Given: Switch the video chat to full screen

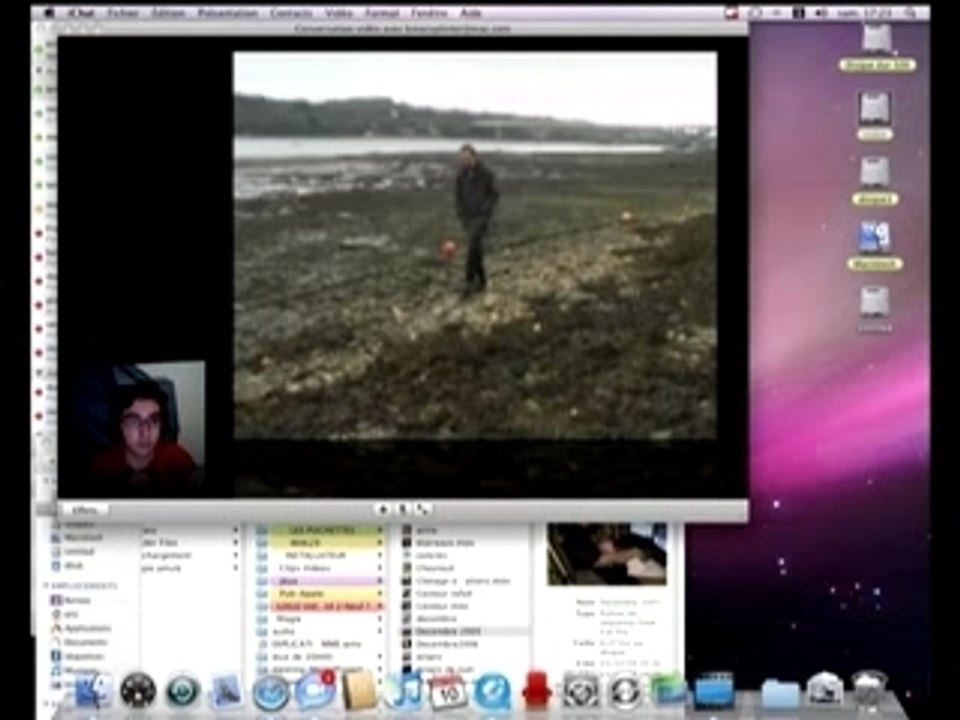Looking at the screenshot, I should pyautogui.click(x=422, y=509).
